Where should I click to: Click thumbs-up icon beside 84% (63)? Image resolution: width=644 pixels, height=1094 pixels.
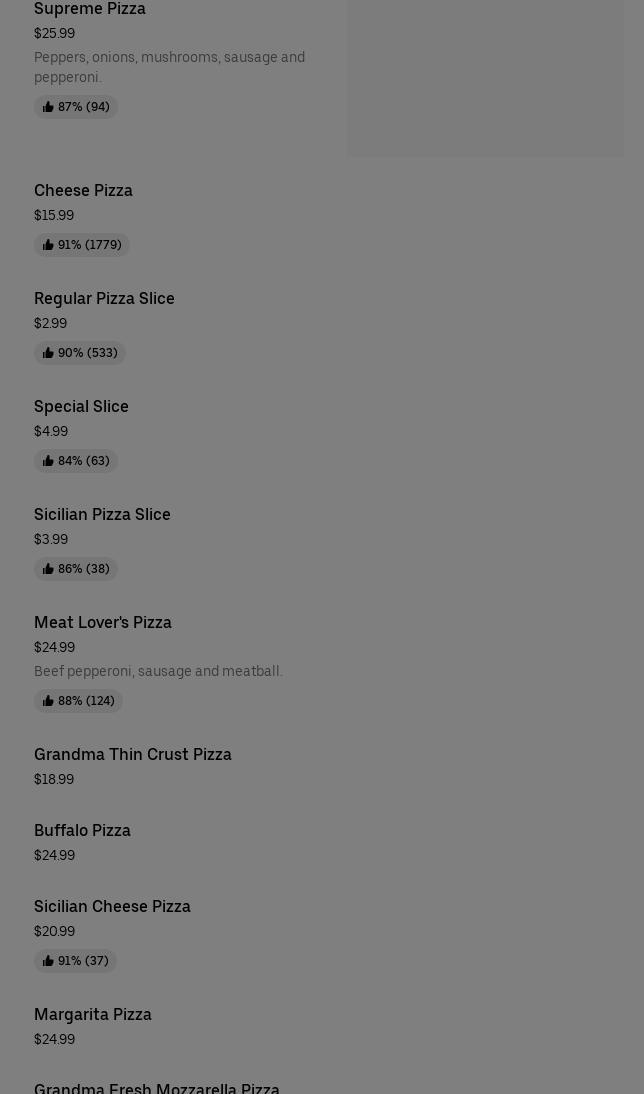48,461
